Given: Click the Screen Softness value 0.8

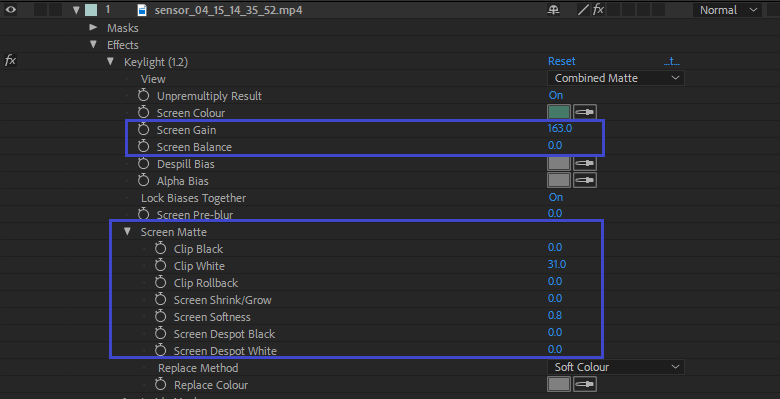Looking at the screenshot, I should pyautogui.click(x=555, y=315).
